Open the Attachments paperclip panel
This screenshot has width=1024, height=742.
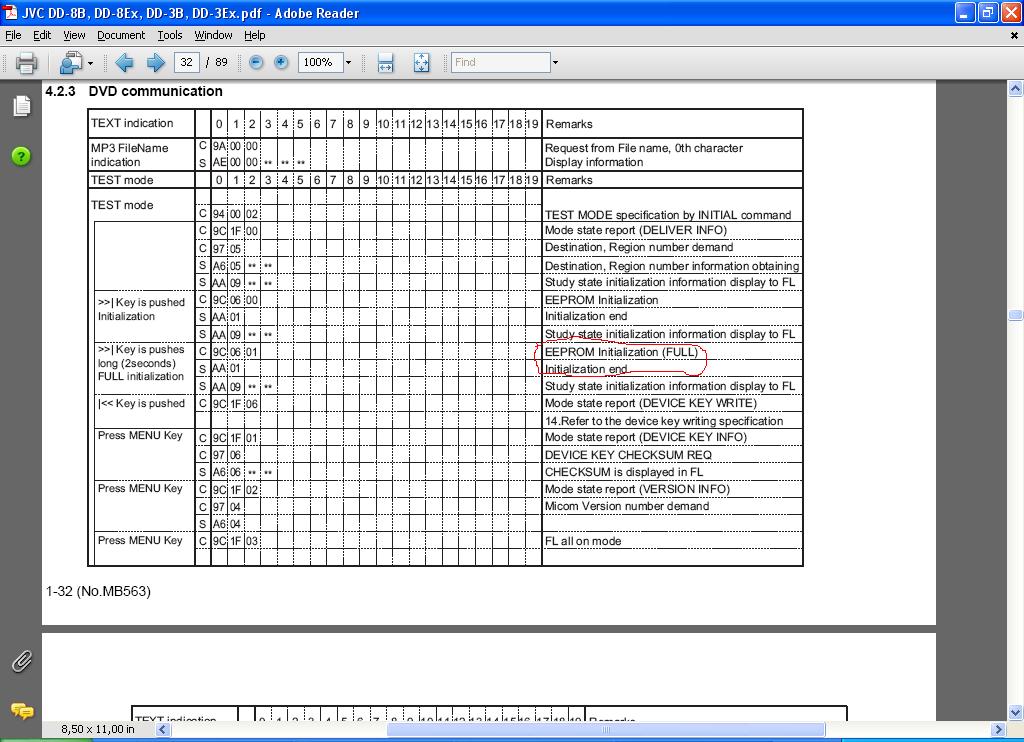click(22, 661)
